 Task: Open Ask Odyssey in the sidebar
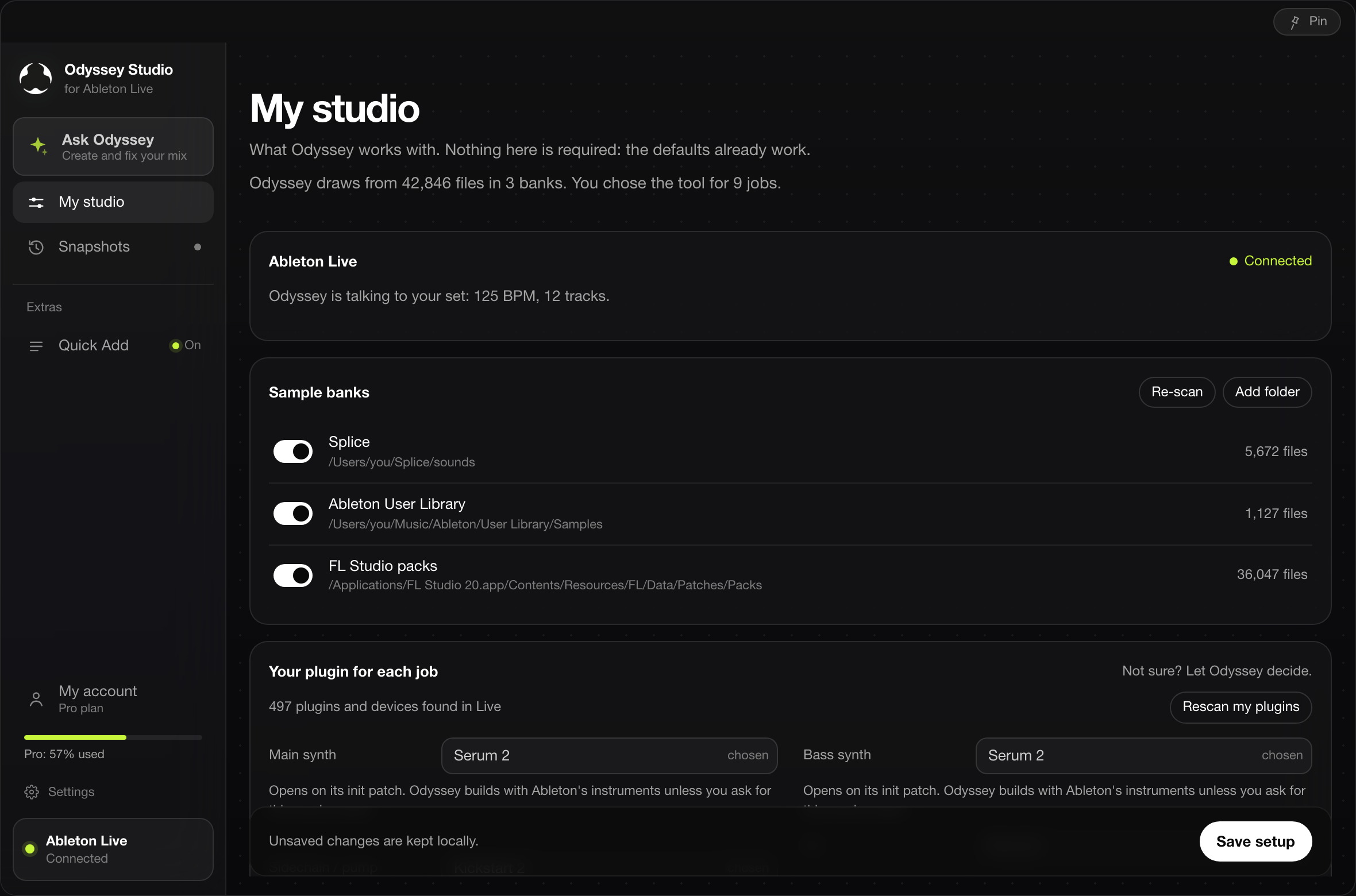tap(113, 146)
